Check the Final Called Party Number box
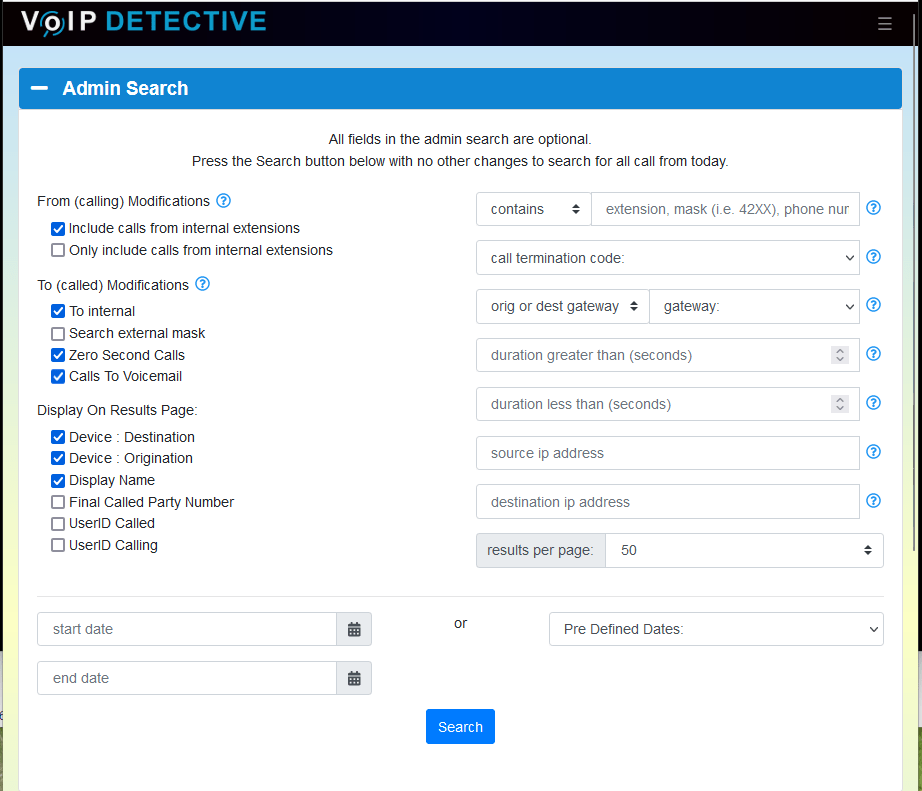The image size is (922, 791). pos(58,502)
